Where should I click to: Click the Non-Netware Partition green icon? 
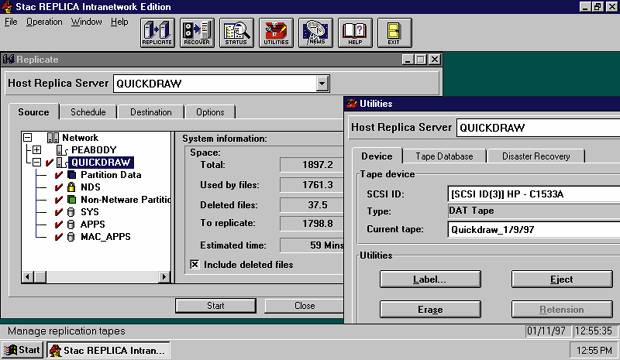72,199
